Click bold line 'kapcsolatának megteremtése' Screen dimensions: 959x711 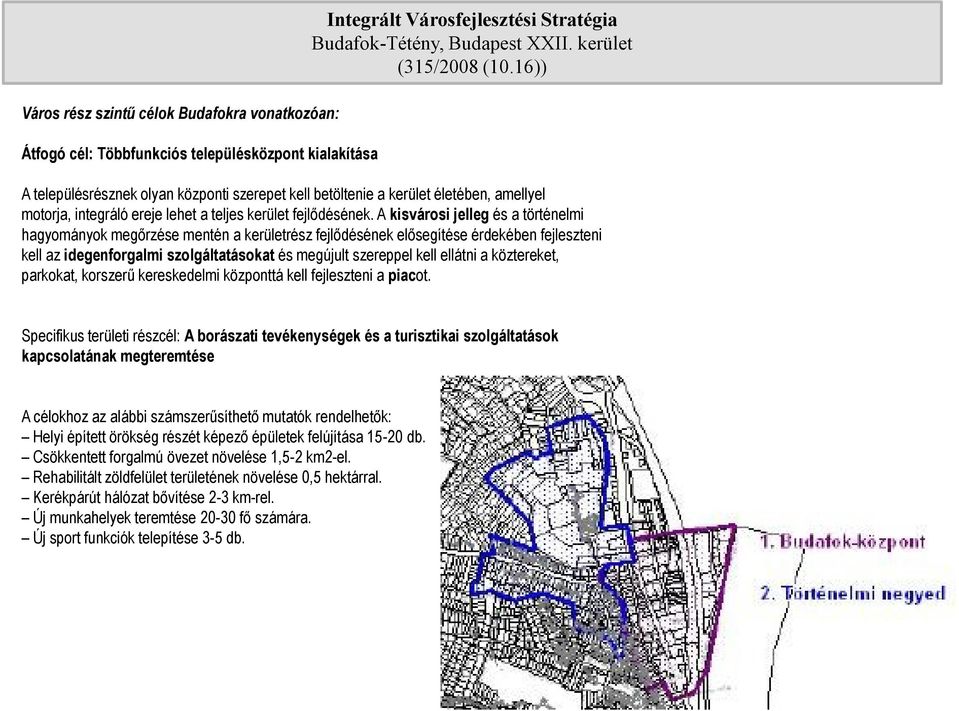point(118,356)
